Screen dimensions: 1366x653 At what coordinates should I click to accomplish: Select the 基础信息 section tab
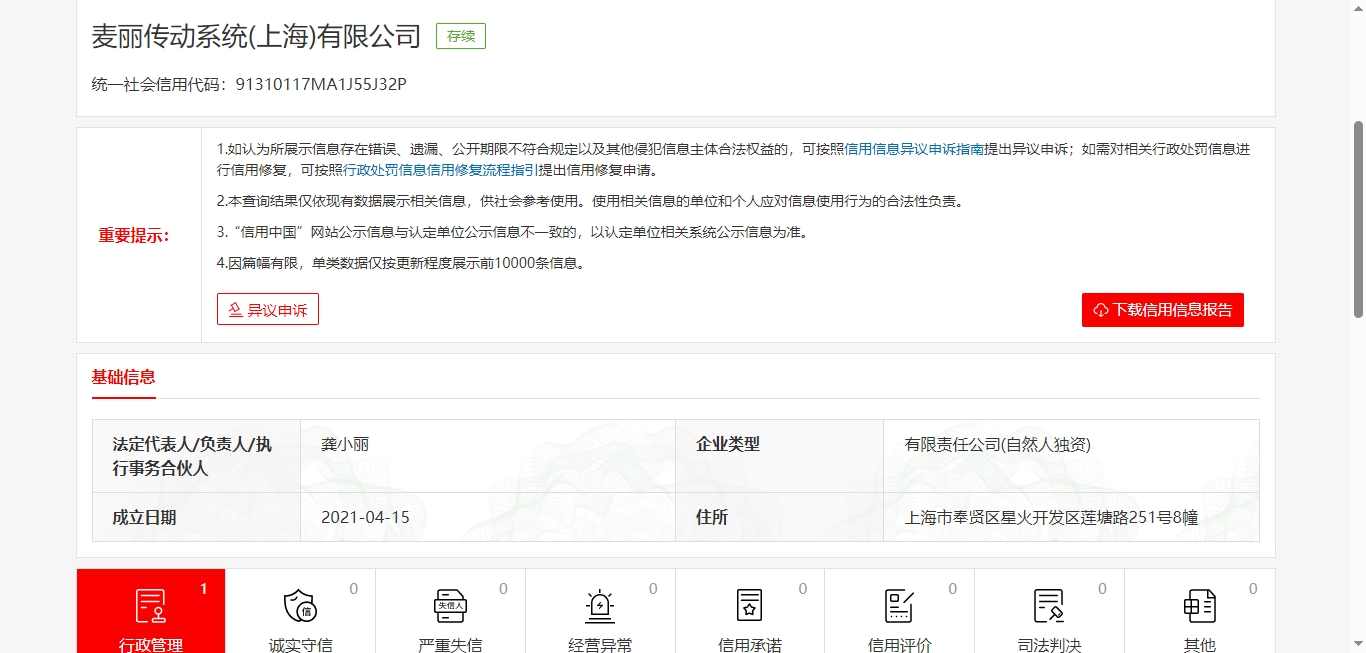(x=124, y=377)
